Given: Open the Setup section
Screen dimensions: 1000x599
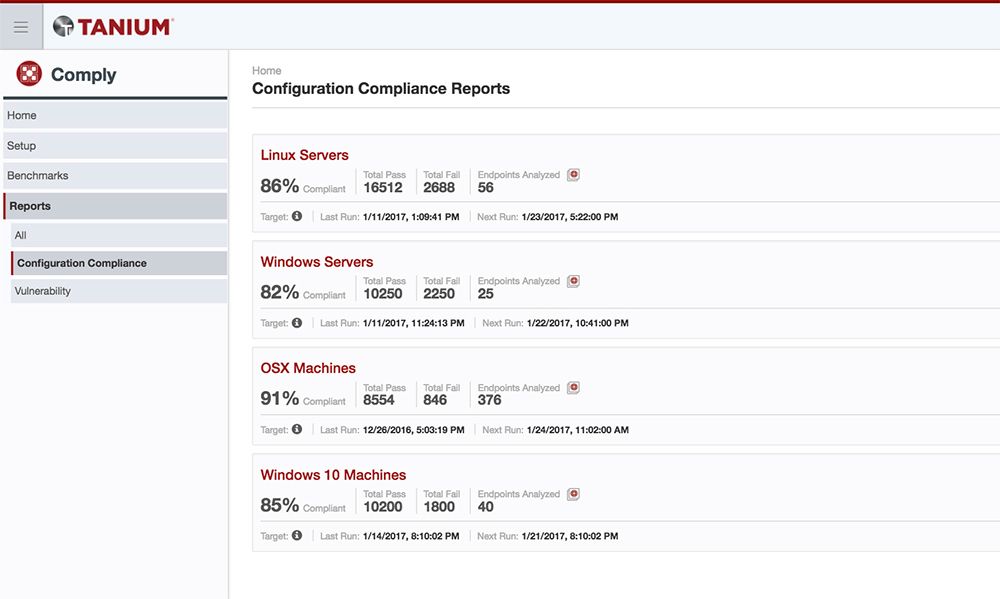Looking at the screenshot, I should (115, 145).
